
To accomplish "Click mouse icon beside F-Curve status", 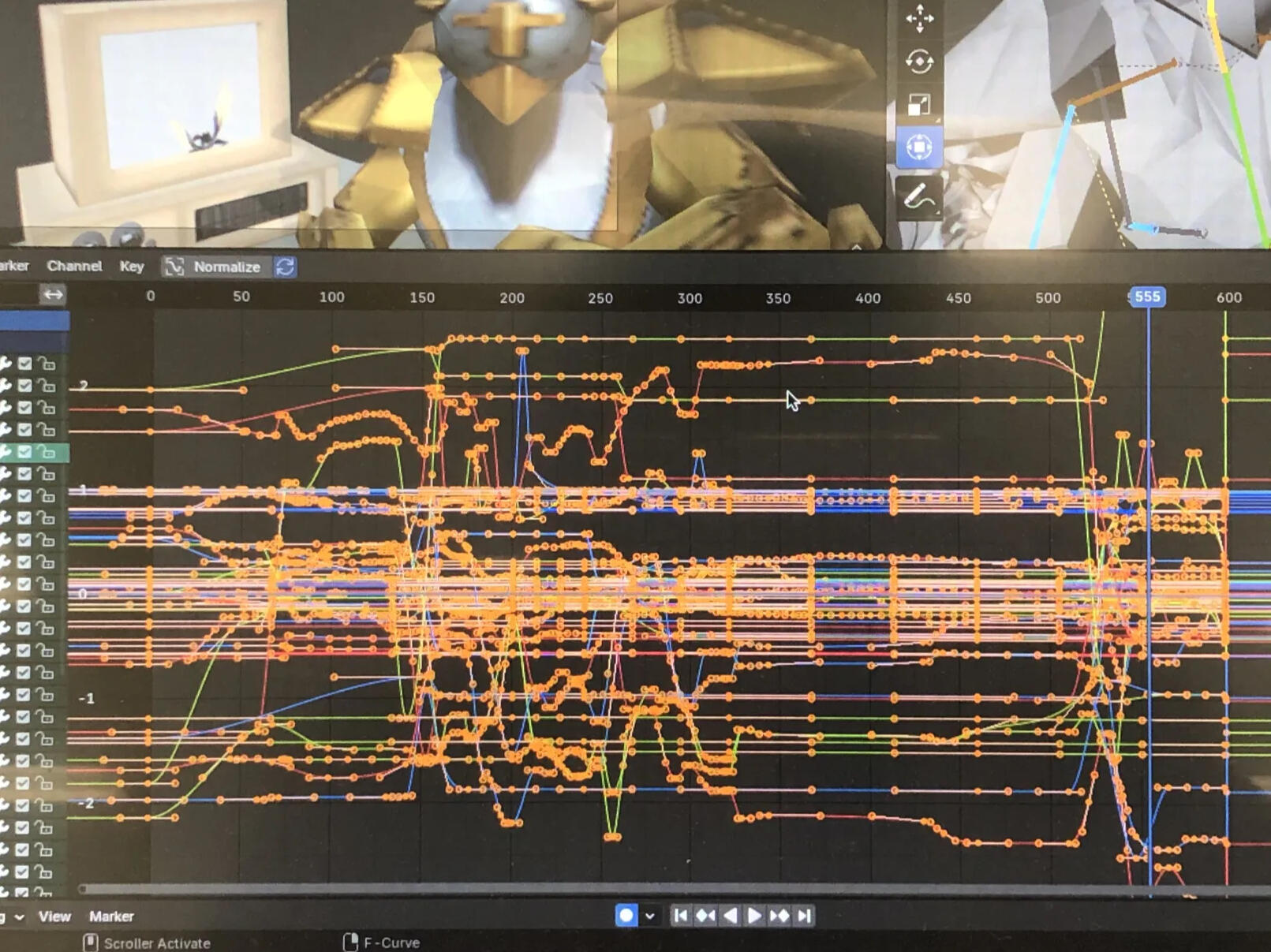I will pos(350,943).
